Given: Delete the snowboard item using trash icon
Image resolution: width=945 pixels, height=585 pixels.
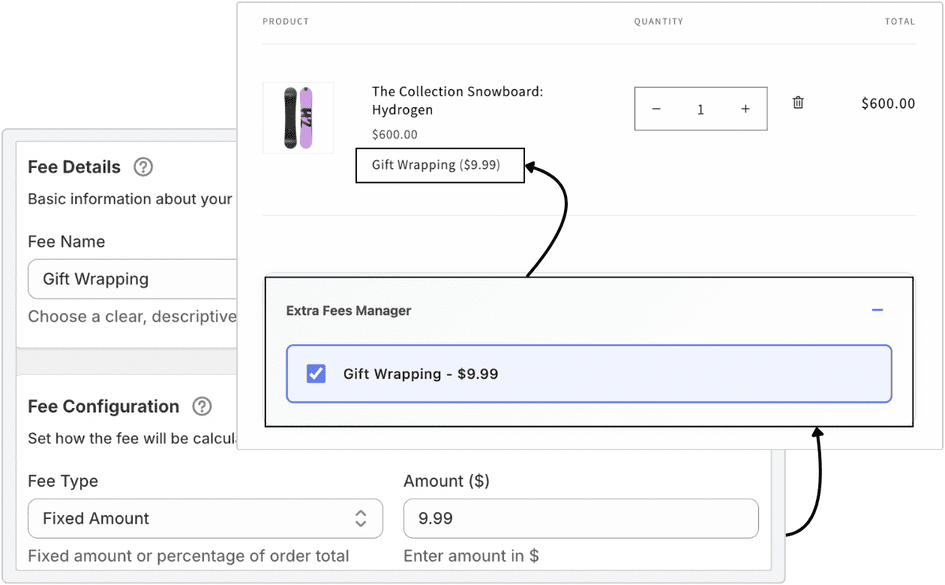Looking at the screenshot, I should pyautogui.click(x=797, y=102).
